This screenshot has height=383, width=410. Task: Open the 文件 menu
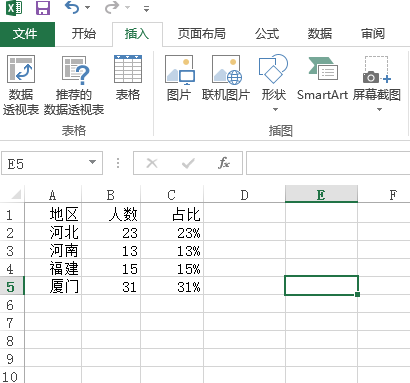click(x=27, y=34)
